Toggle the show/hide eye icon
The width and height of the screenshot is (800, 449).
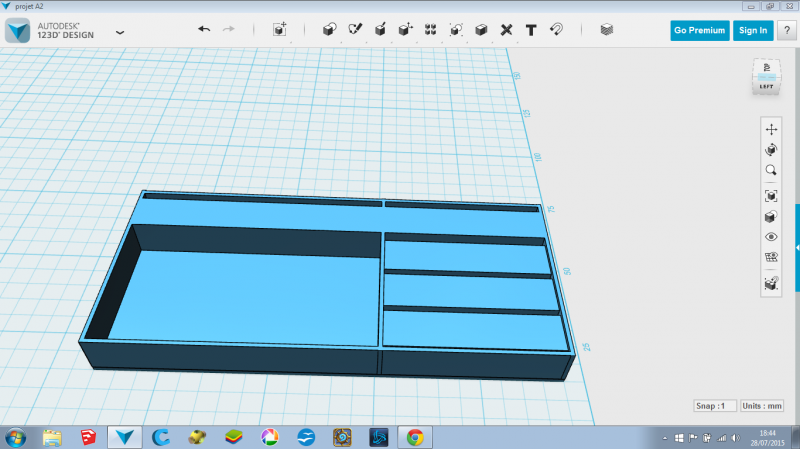(771, 237)
